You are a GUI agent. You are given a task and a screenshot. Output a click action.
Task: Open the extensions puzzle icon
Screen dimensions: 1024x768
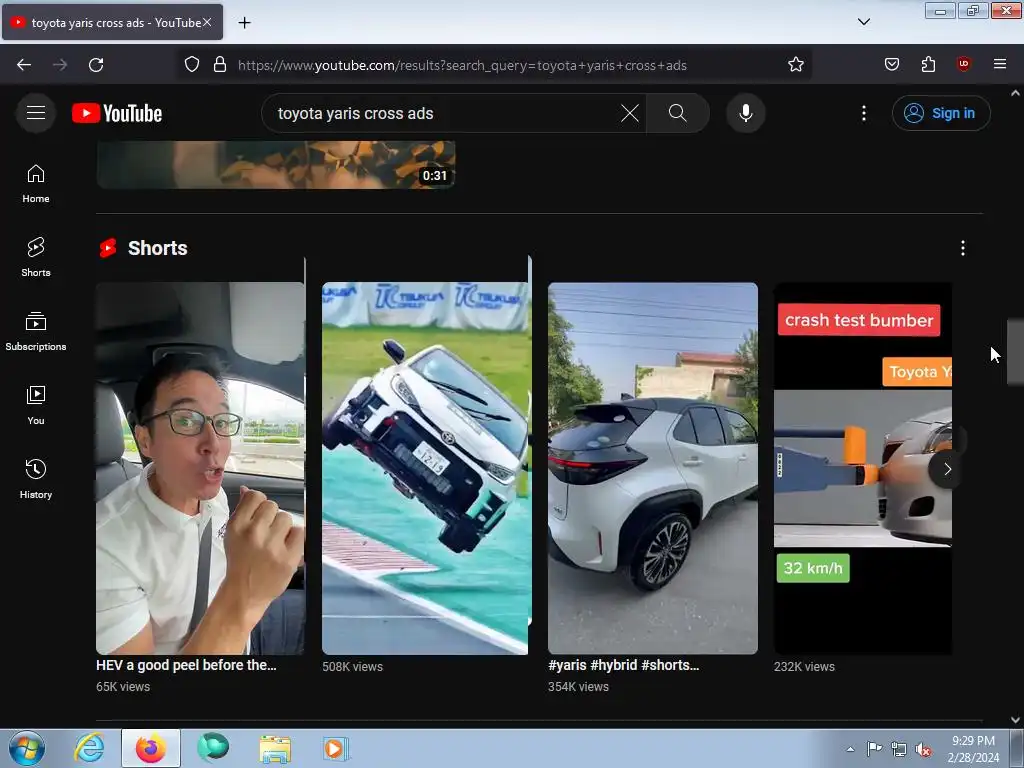[928, 64]
